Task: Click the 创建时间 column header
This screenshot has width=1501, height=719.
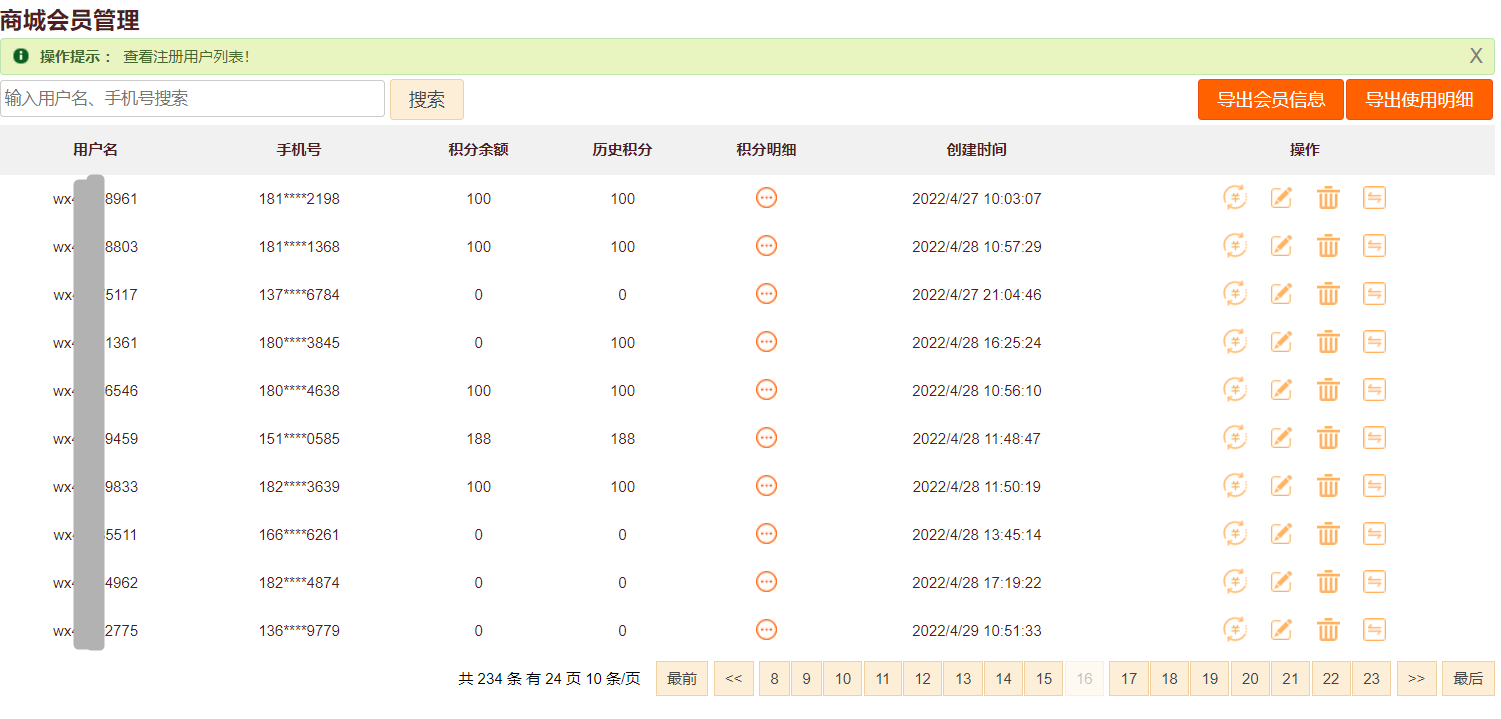Action: [x=976, y=150]
